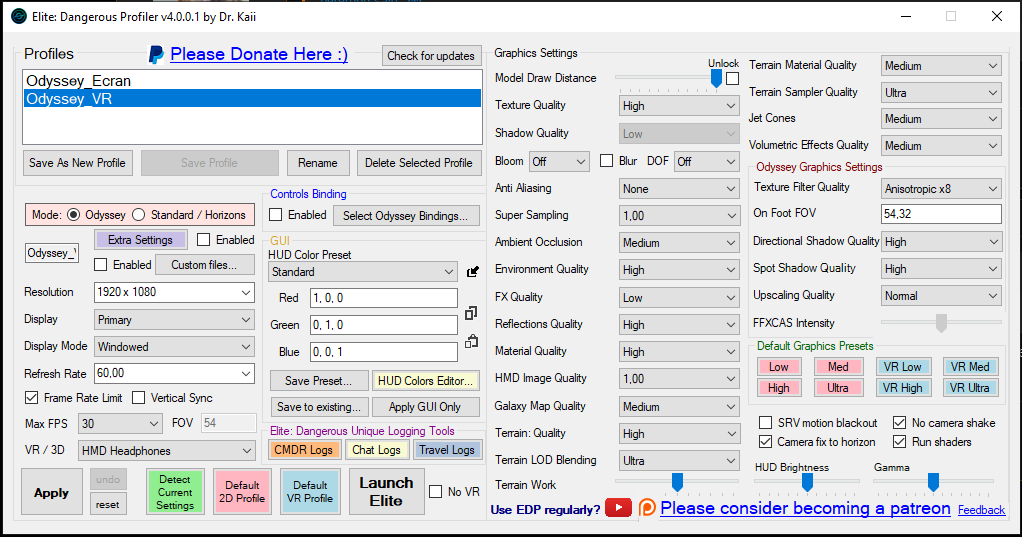The width and height of the screenshot is (1022, 537).
Task: Click HUD Brightness slider handle
Action: 807,482
